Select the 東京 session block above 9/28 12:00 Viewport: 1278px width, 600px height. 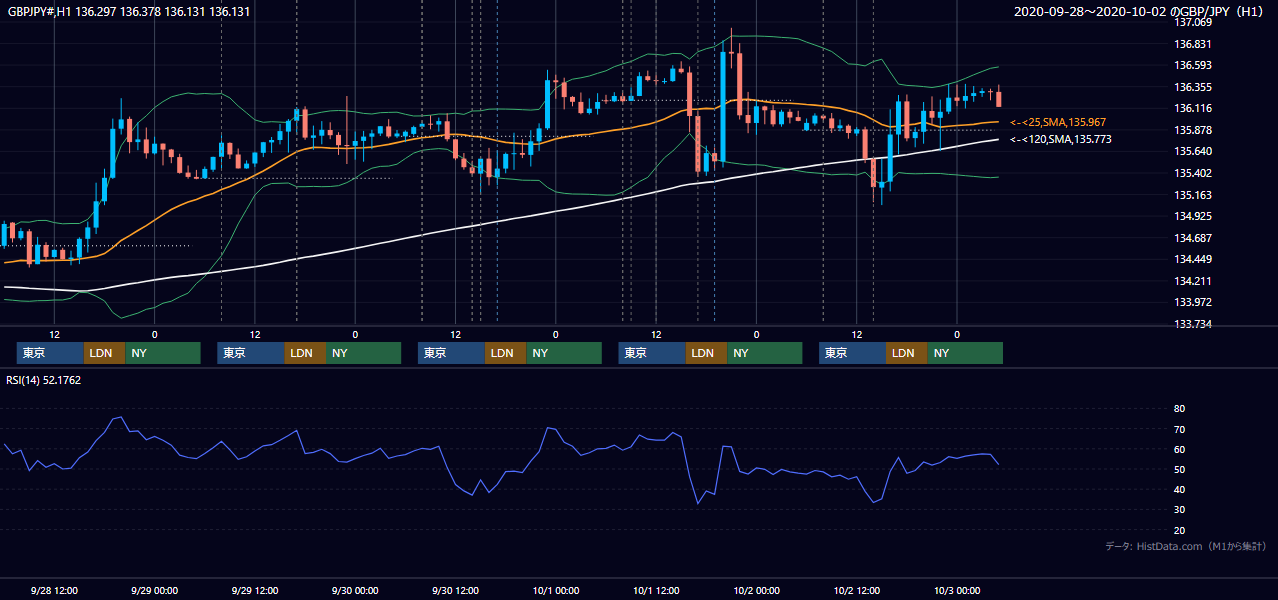50,353
